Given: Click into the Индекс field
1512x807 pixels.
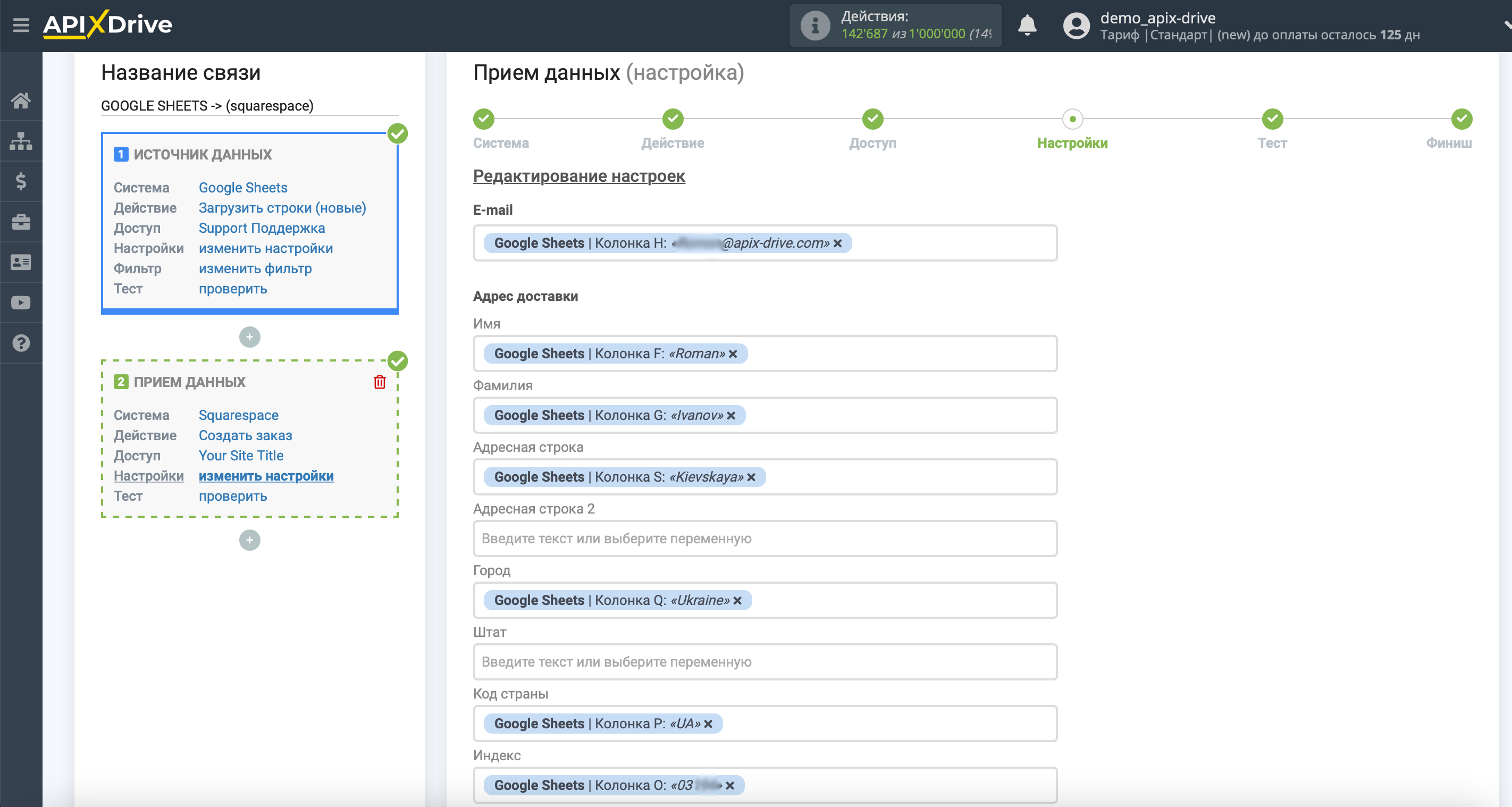Looking at the screenshot, I should click(765, 785).
